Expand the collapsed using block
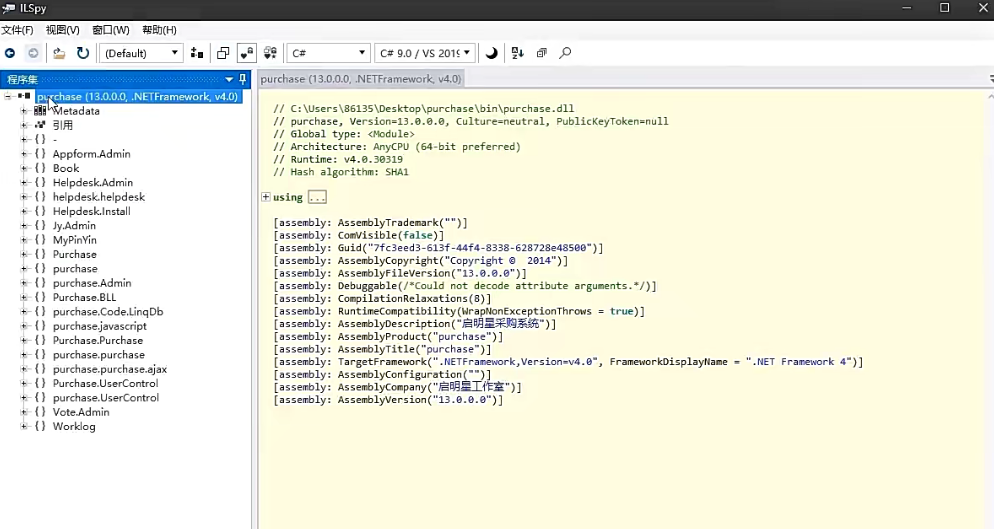This screenshot has height=529, width=994. (x=266, y=197)
